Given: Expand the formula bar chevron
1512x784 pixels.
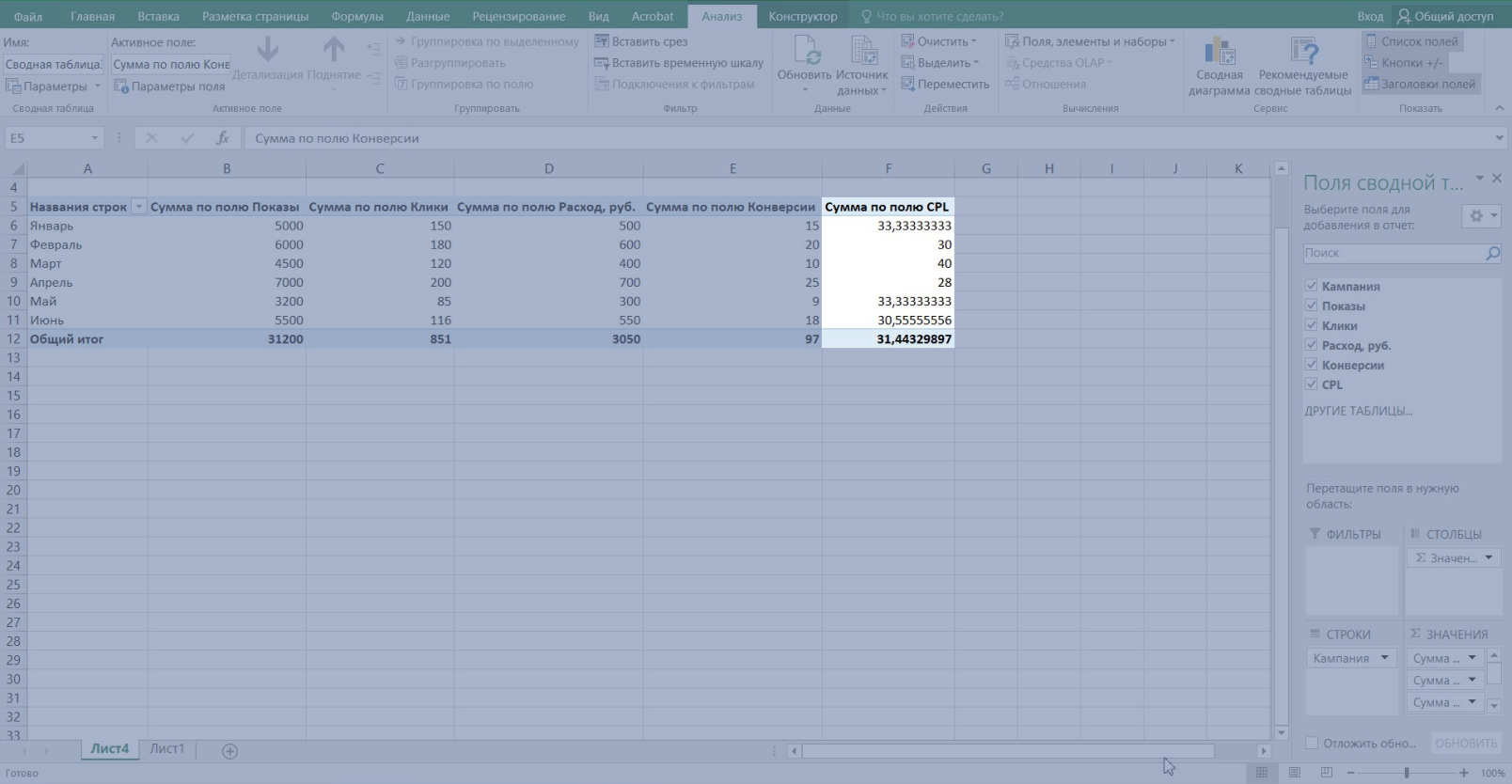Looking at the screenshot, I should 1499,138.
